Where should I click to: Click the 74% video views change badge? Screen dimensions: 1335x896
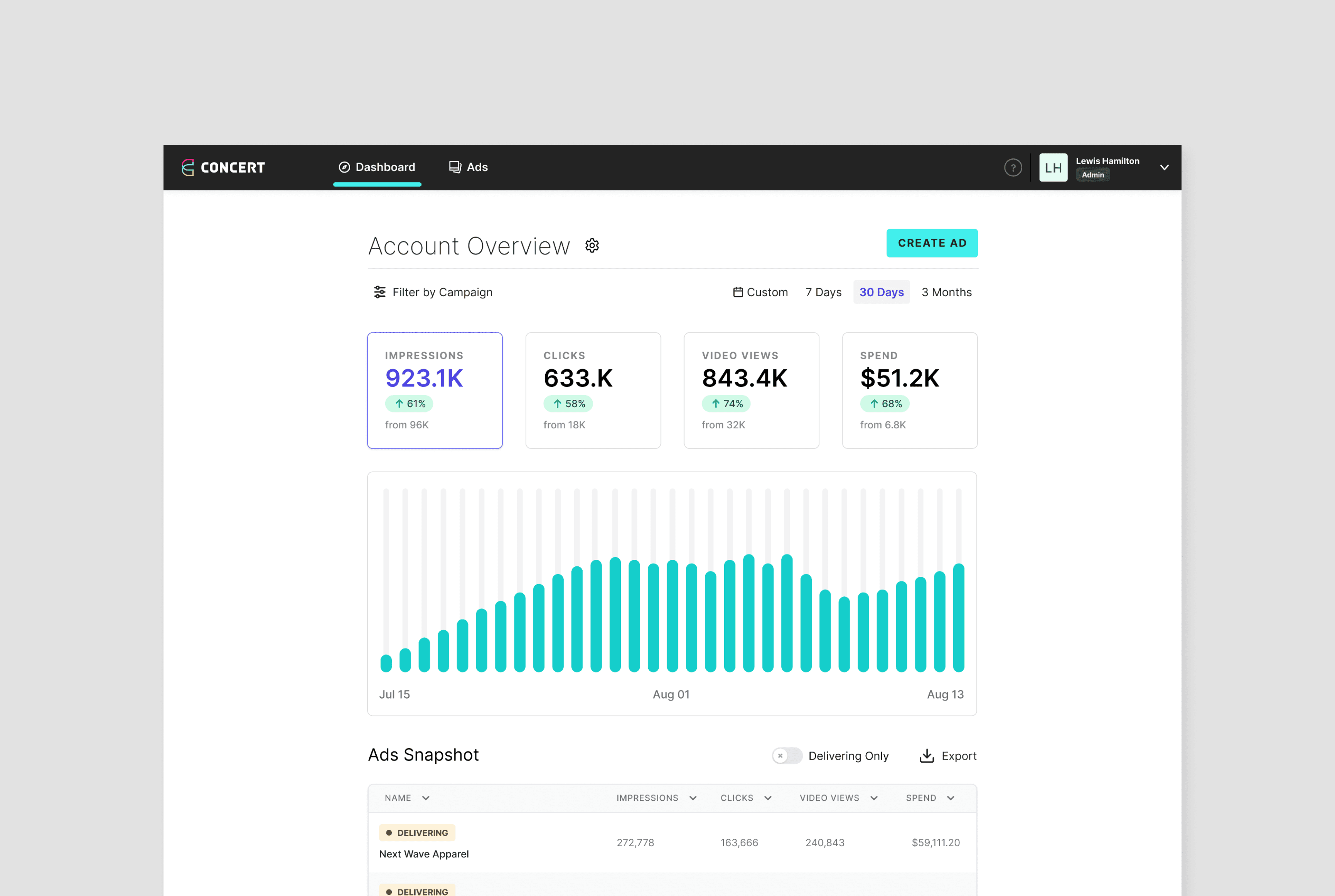726,403
